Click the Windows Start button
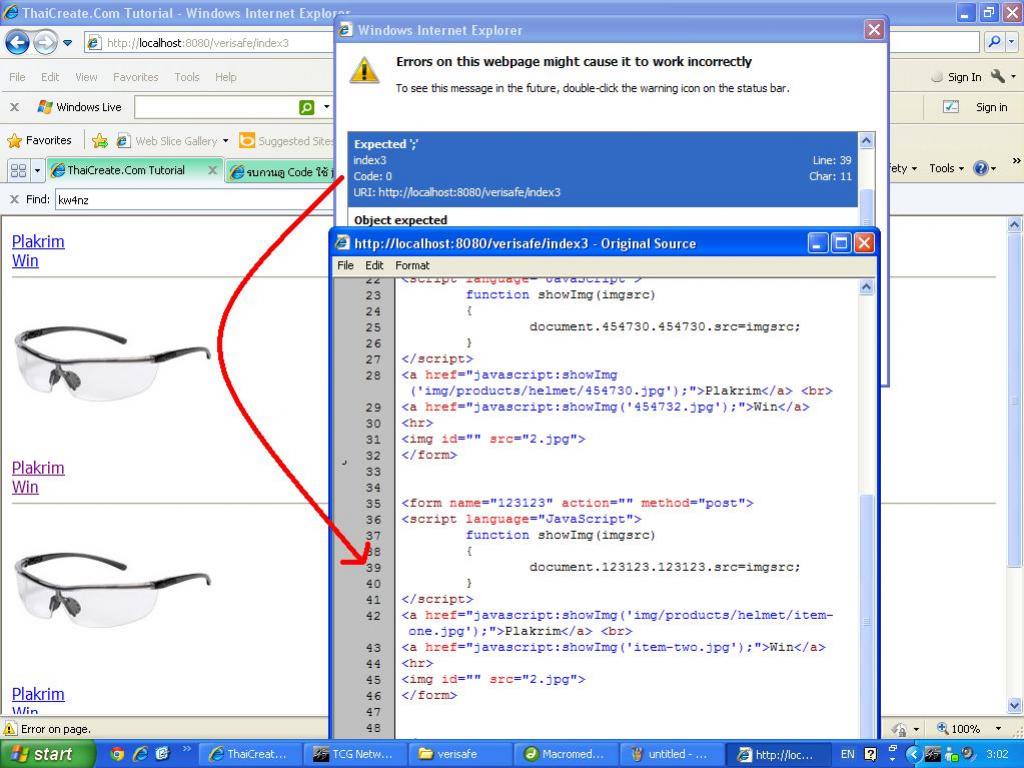The width and height of the screenshot is (1024, 768). tap(47, 754)
